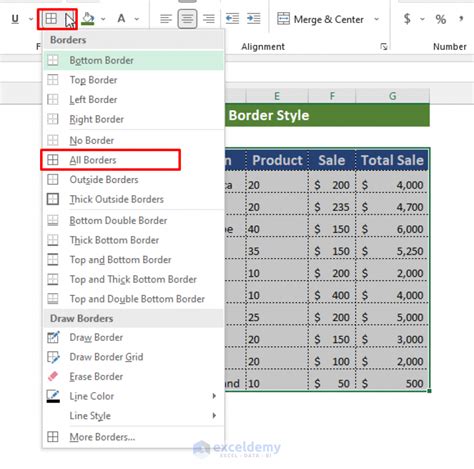Expand the Font Color dropdown arrow
Viewport: 474px width, 469px height.
137,19
